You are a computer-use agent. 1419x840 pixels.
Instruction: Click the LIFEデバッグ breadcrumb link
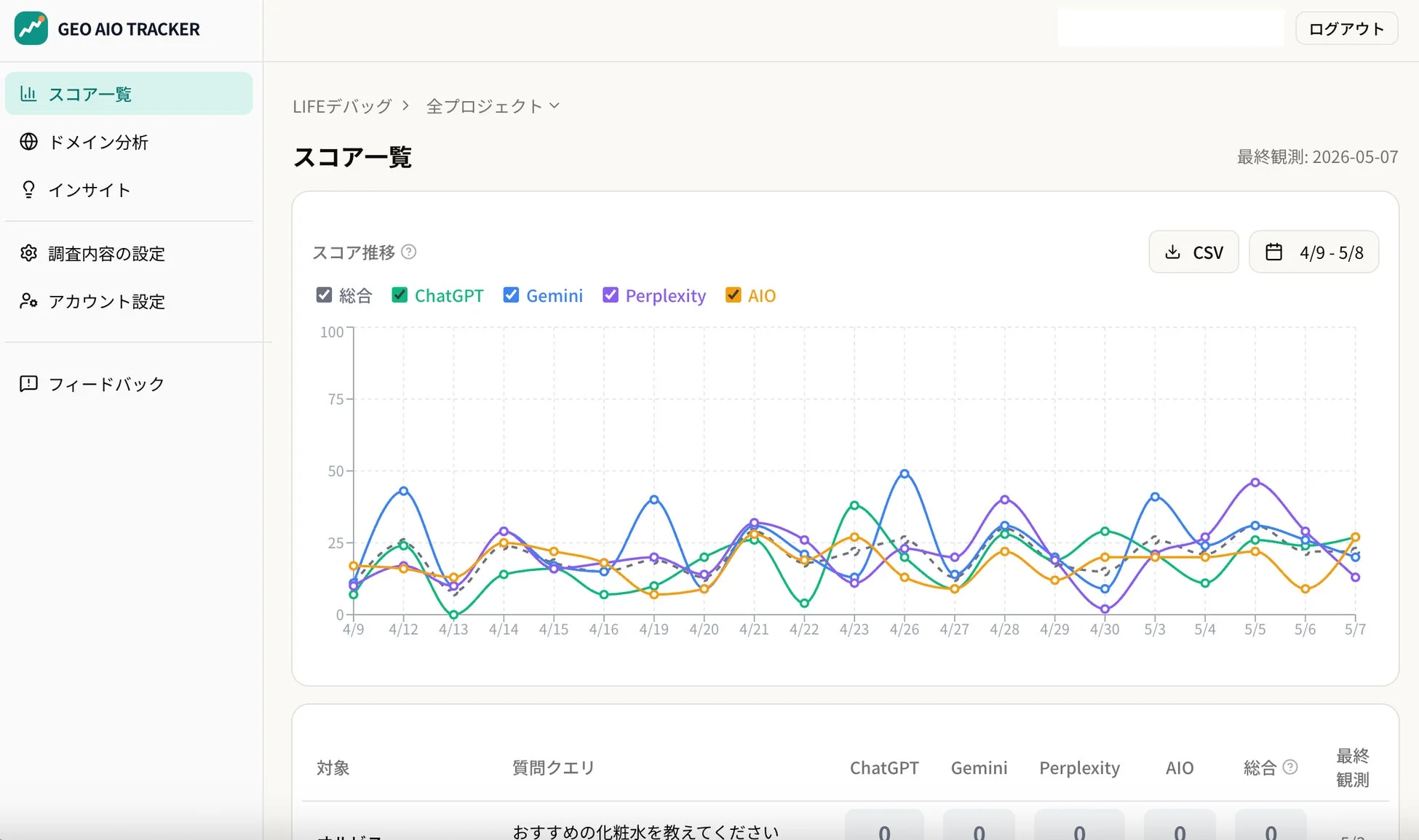tap(342, 106)
